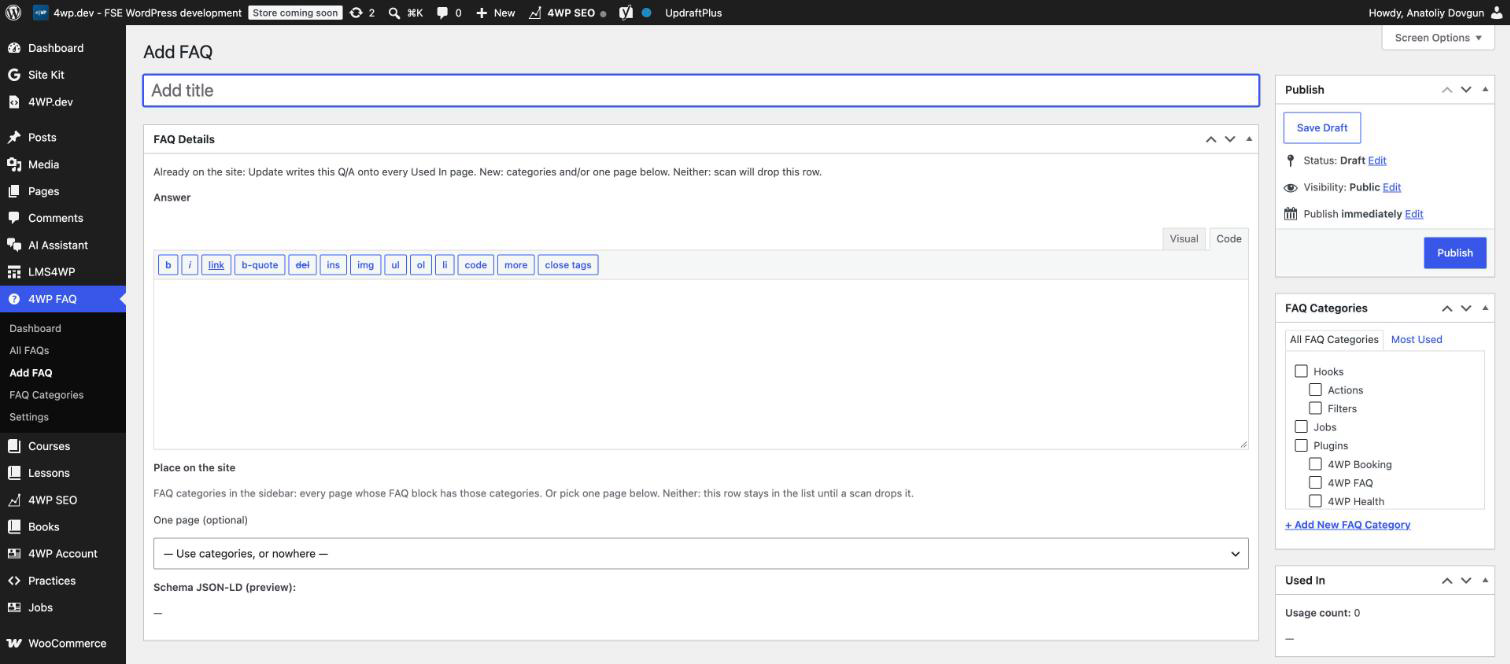Open the WordPress logo menu
Viewport: 1510px width, 664px height.
(13, 13)
